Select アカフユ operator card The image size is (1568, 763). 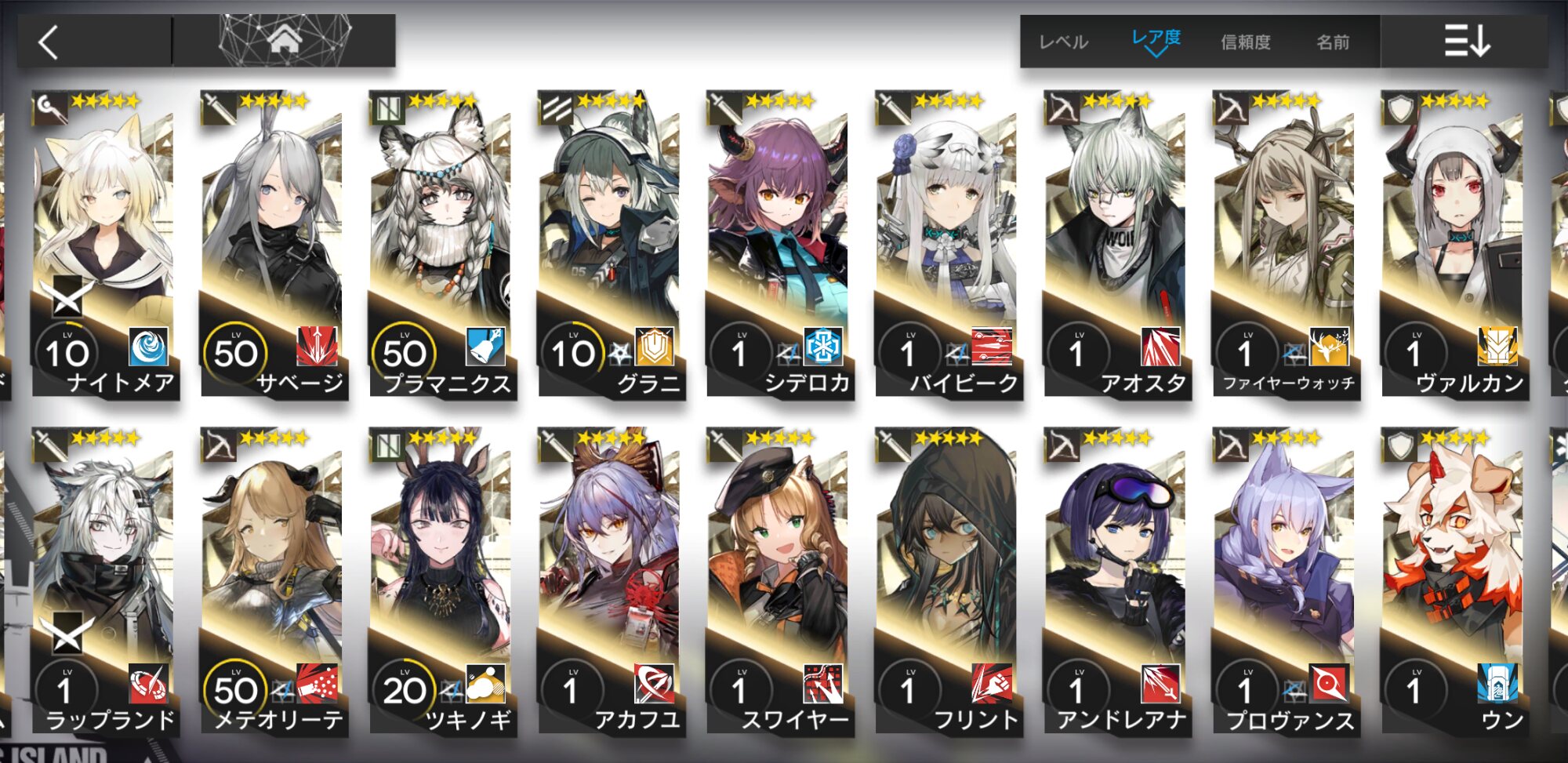pos(609,582)
